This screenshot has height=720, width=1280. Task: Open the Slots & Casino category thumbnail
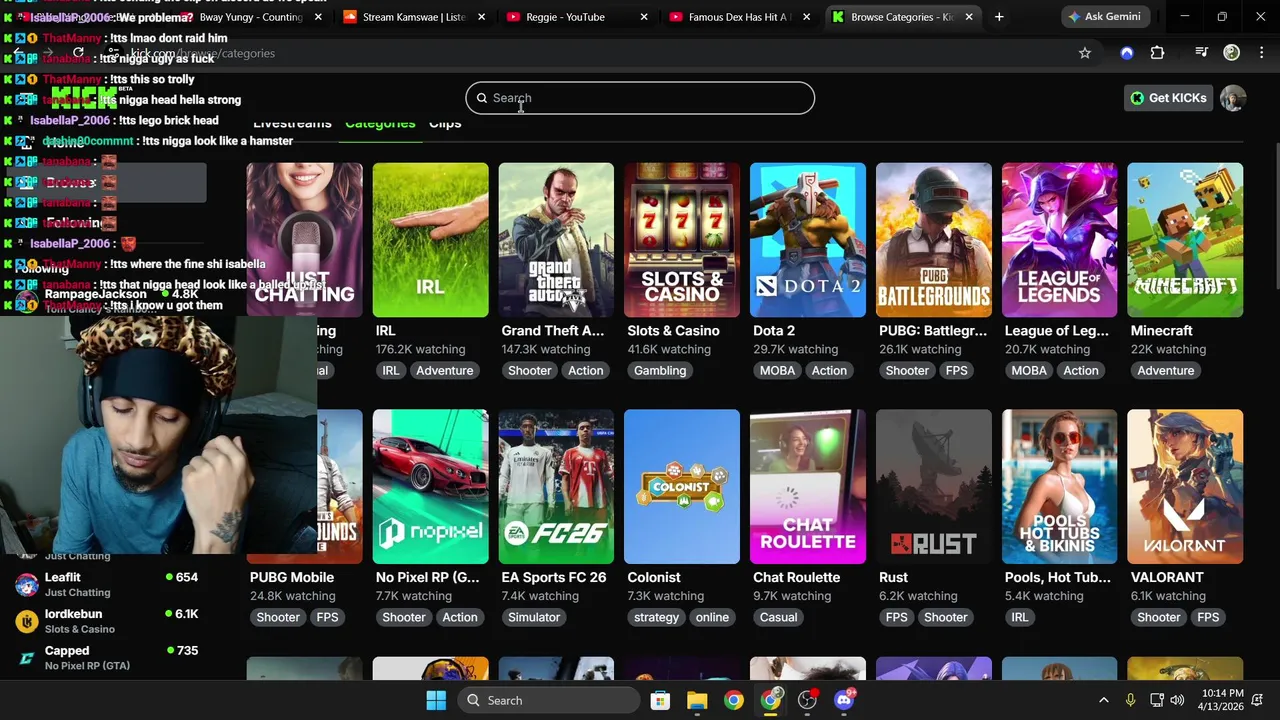[x=682, y=240]
